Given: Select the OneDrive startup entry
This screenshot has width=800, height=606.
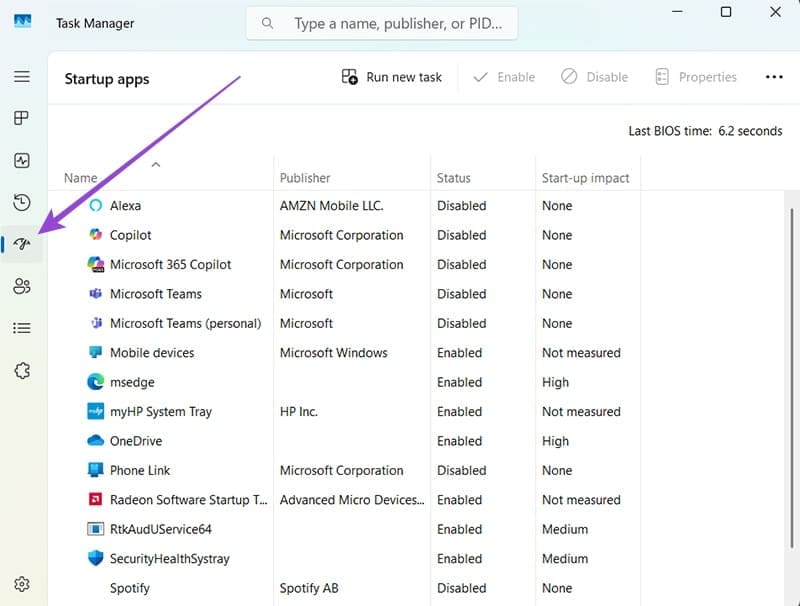Looking at the screenshot, I should coord(136,441).
